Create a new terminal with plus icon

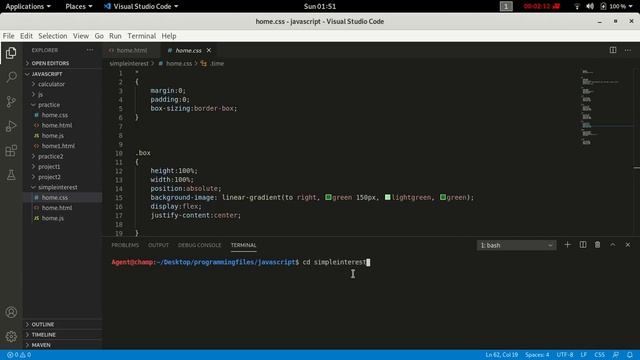tap(567, 245)
